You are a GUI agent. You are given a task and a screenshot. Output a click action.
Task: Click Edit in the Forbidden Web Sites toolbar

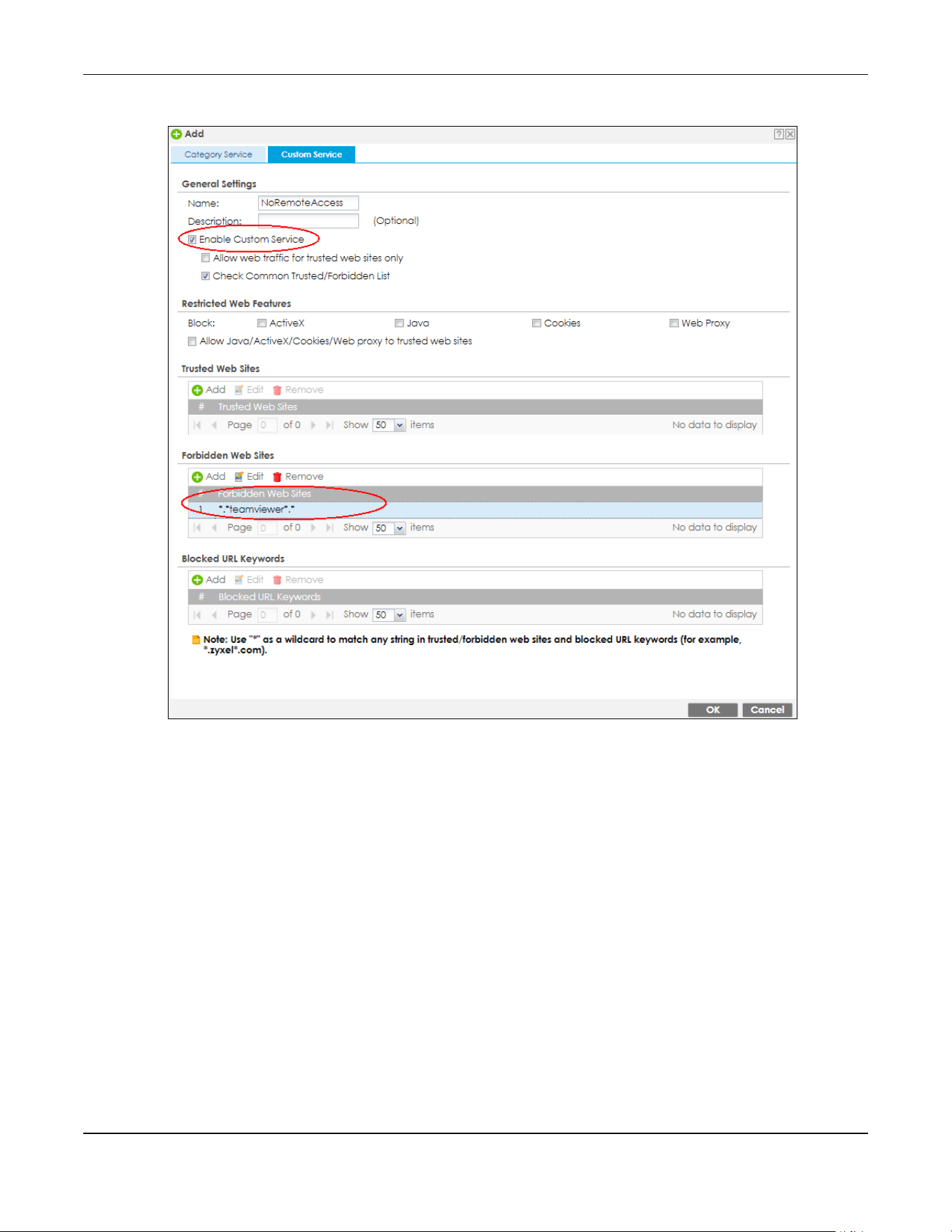coord(249,476)
